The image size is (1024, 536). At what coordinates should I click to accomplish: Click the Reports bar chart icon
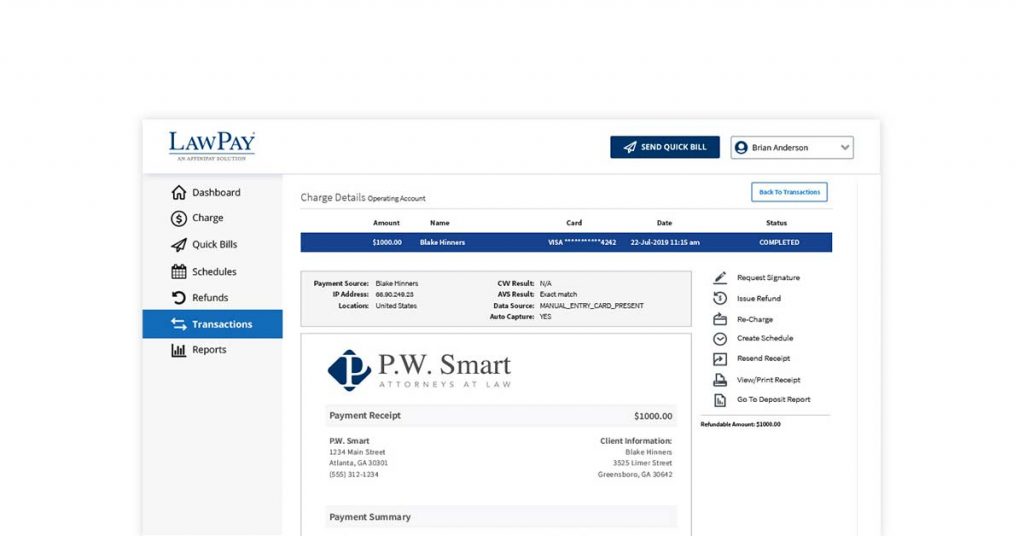(x=178, y=350)
